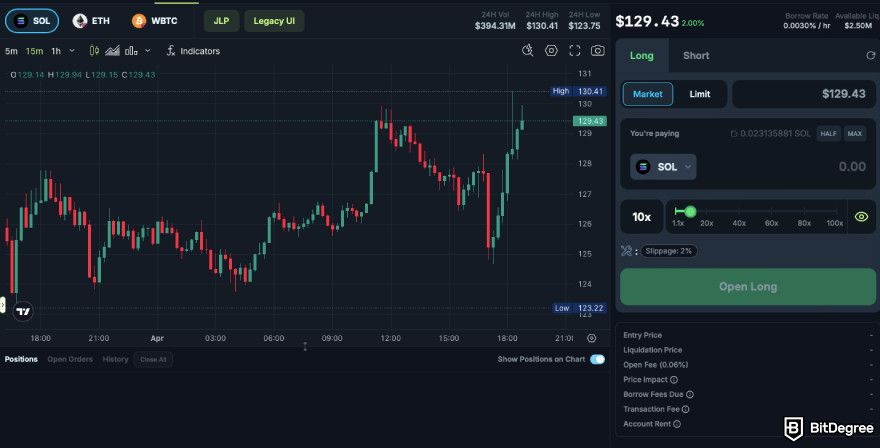
Task: Select the SOL market pill
Action: (x=32, y=21)
